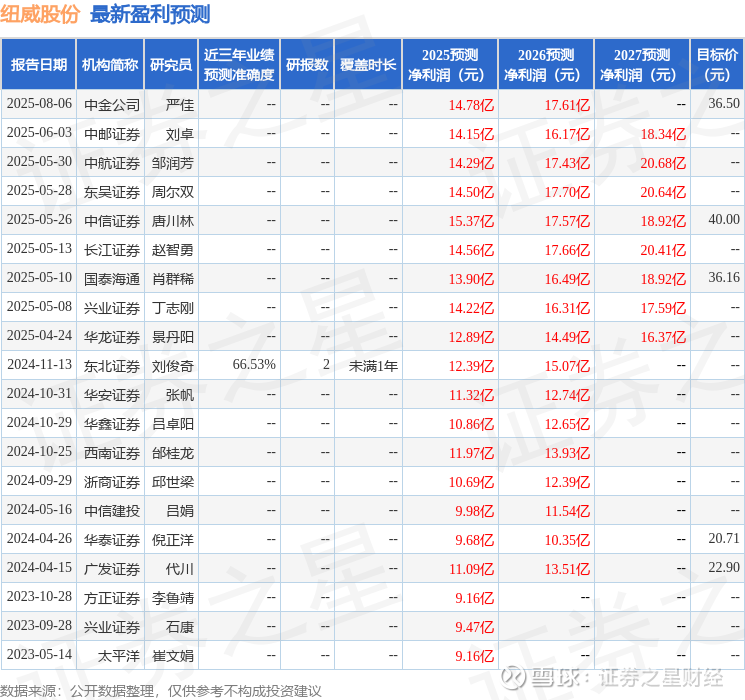Screen dimensions: 745x700
Task: Click institution 中金公司
Action: [112, 105]
